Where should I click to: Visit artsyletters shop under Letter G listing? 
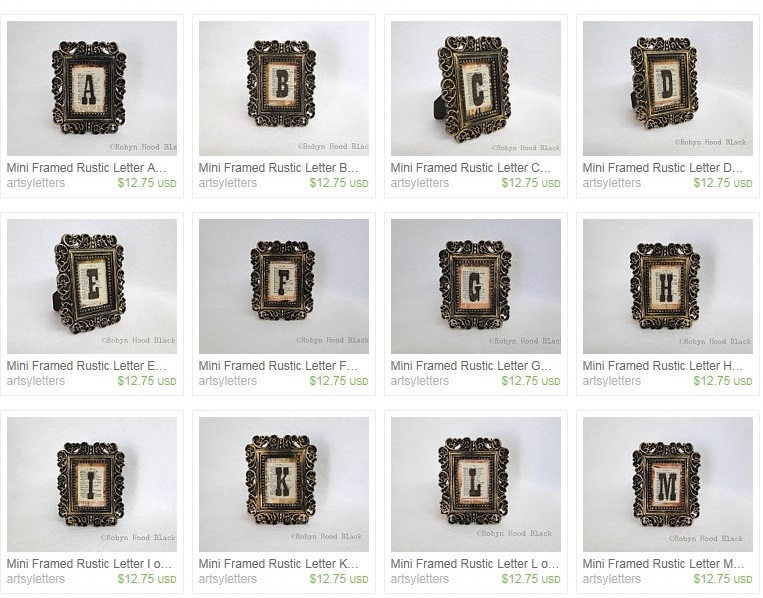[x=420, y=381]
